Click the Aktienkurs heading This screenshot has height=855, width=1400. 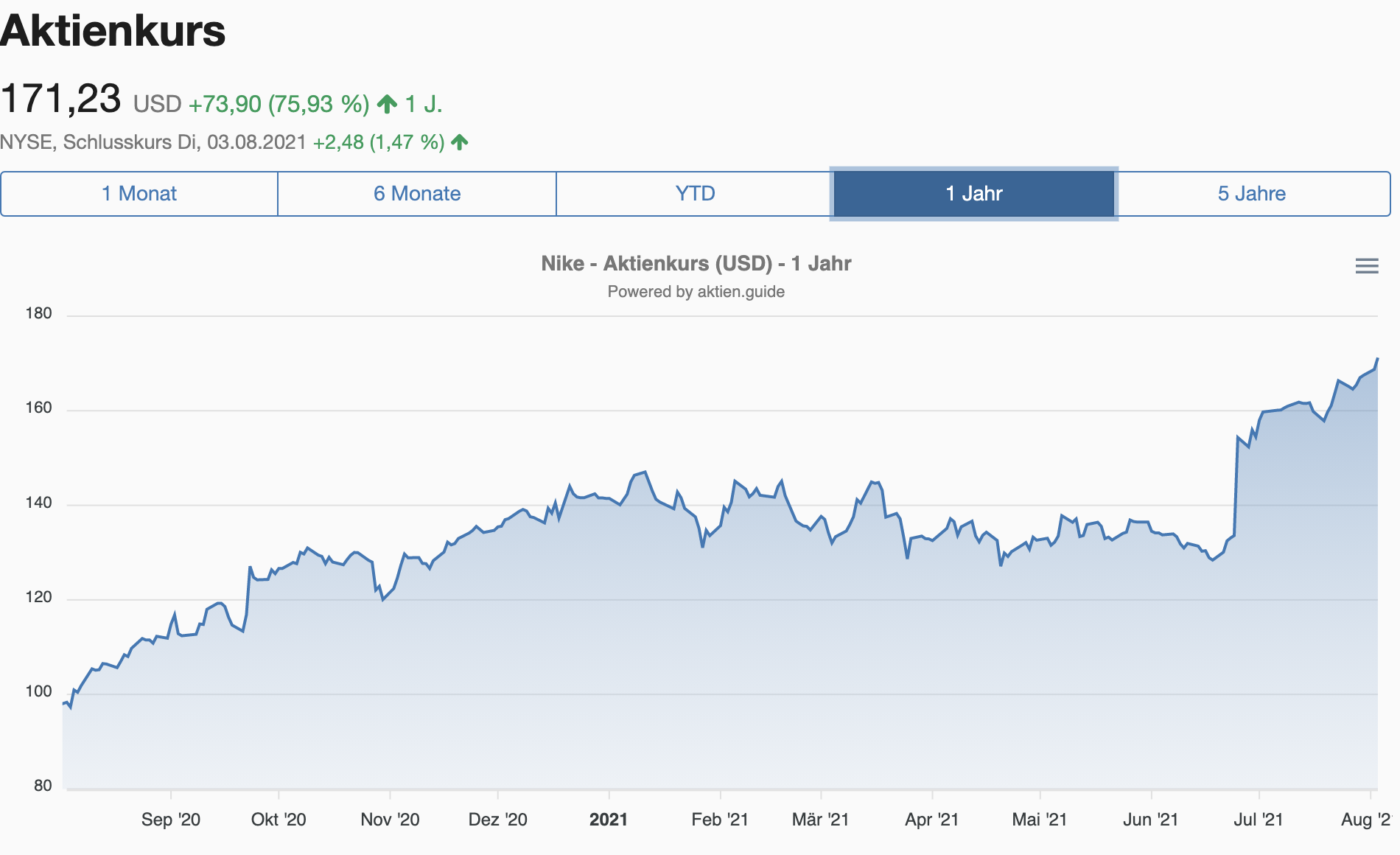113,31
